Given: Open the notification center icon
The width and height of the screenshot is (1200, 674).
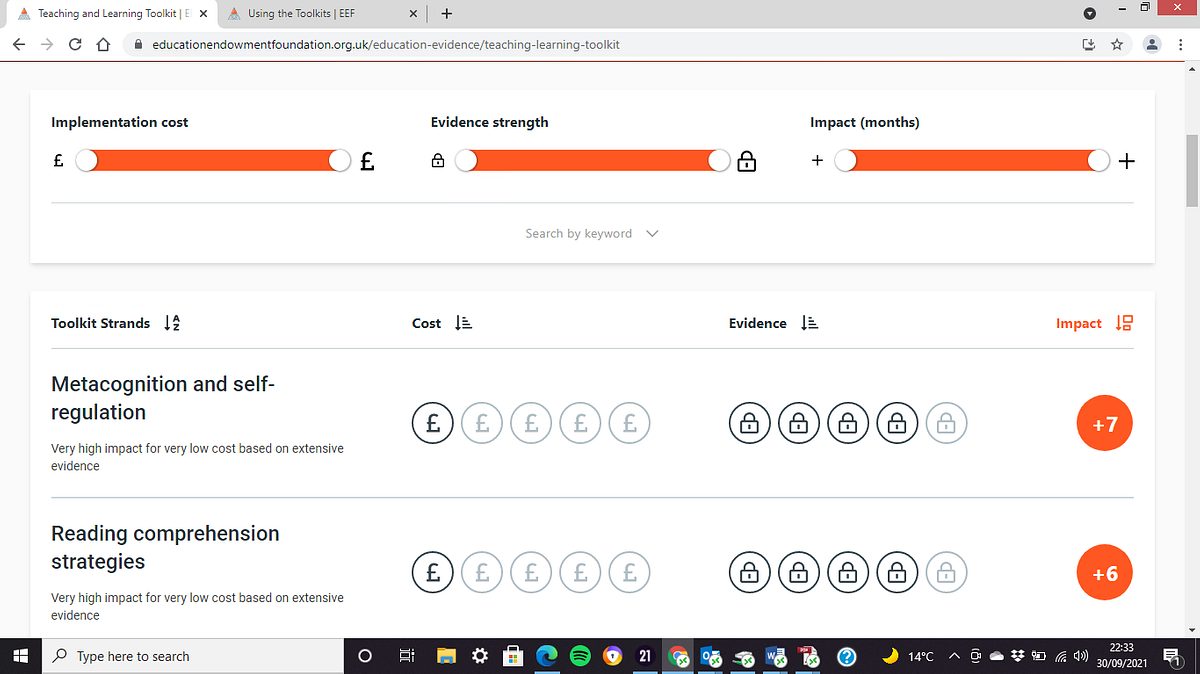Looking at the screenshot, I should tap(1174, 656).
